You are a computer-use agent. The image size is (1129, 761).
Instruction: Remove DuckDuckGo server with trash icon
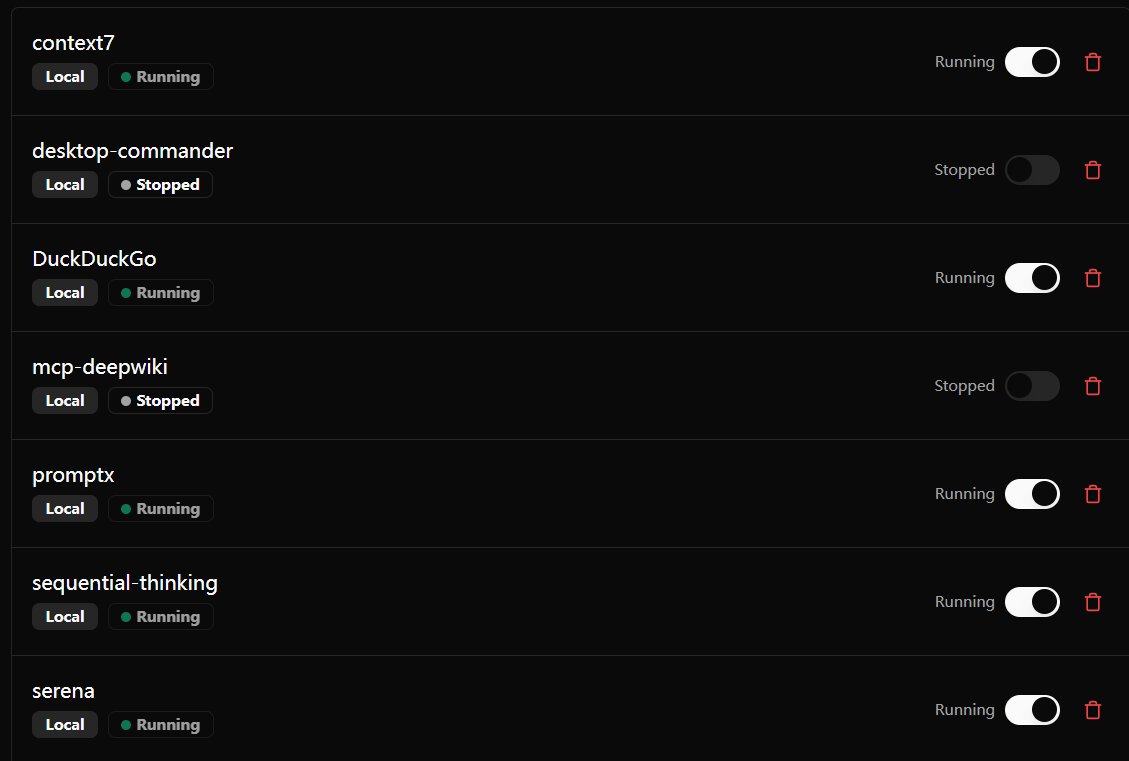[1092, 278]
